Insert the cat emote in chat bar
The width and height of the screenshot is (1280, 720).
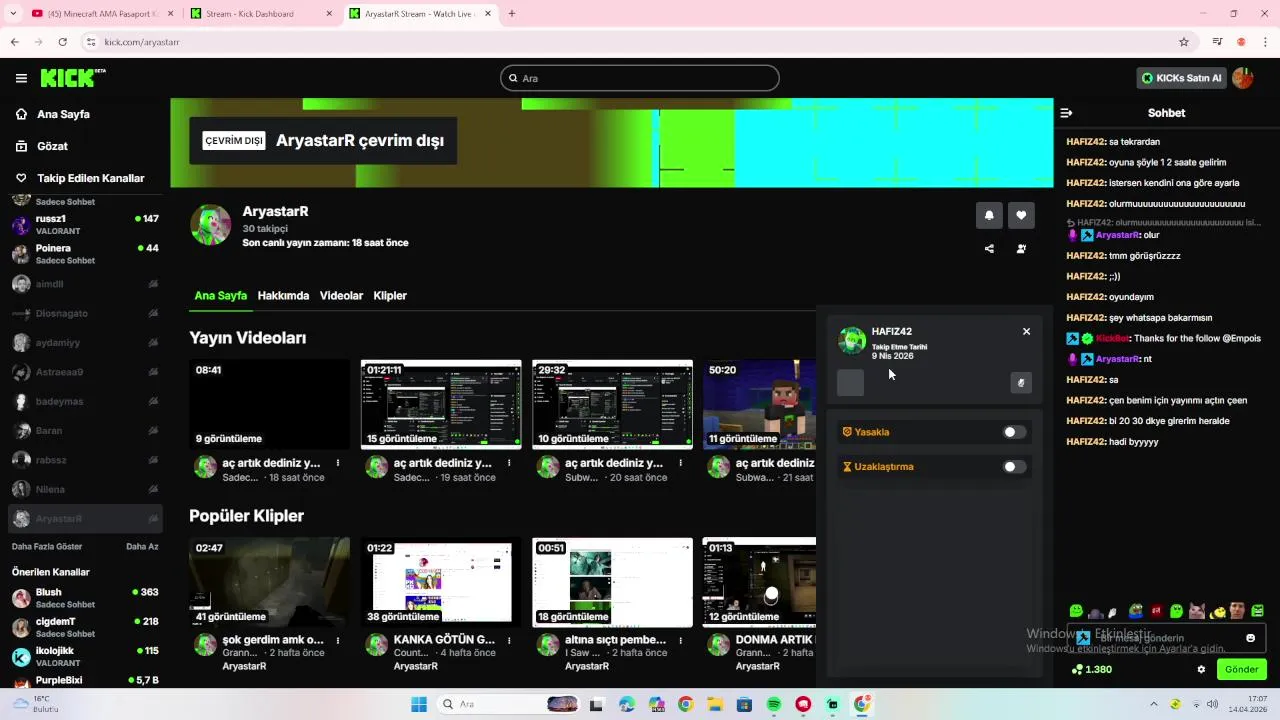1196,611
